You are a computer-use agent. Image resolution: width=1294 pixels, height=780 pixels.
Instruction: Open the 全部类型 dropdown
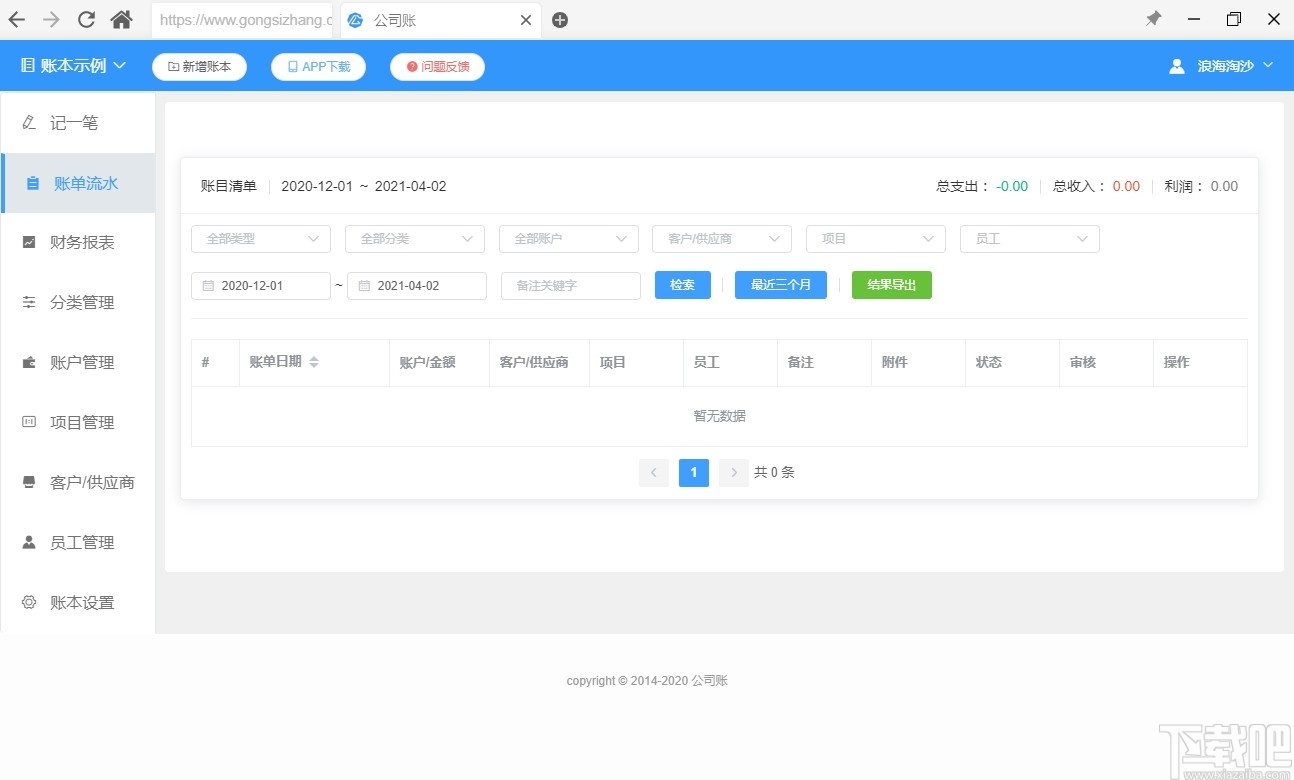click(x=261, y=239)
